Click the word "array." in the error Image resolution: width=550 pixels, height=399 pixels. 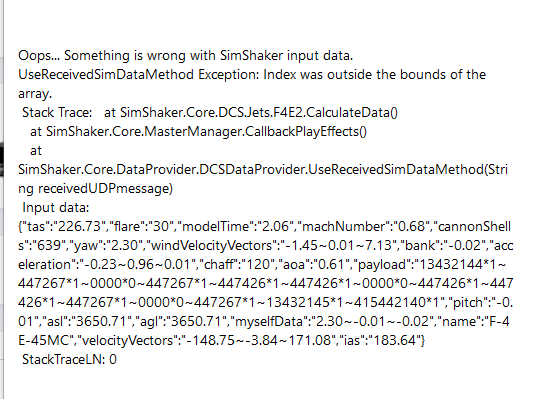35,94
